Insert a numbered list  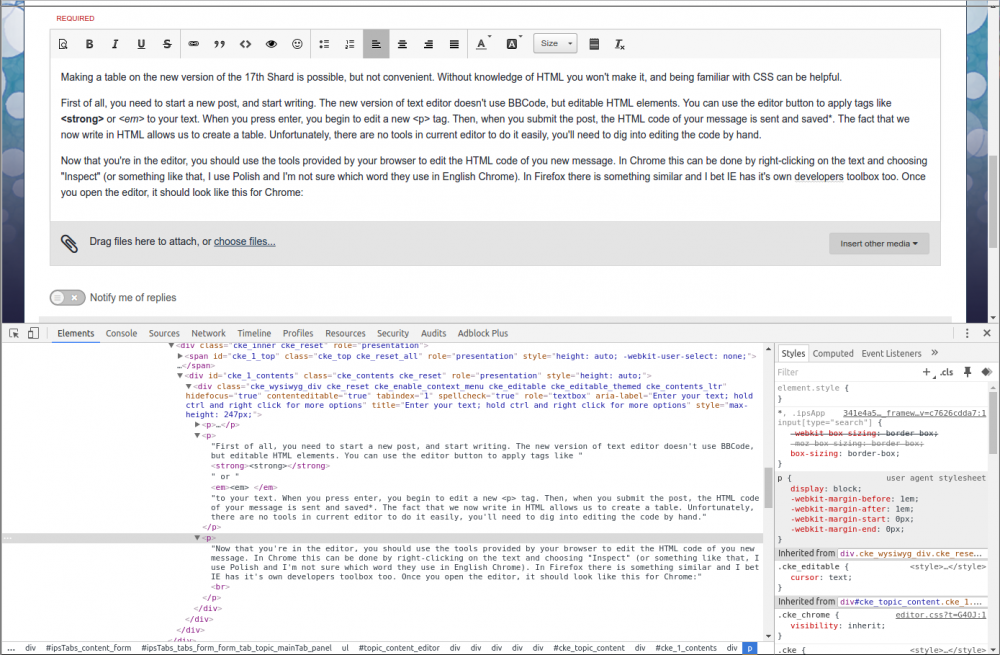click(349, 44)
